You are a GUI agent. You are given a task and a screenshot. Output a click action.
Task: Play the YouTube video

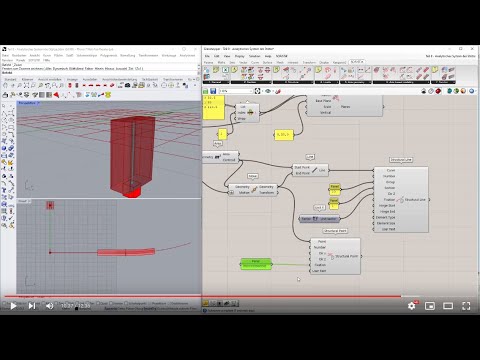click(x=13, y=306)
